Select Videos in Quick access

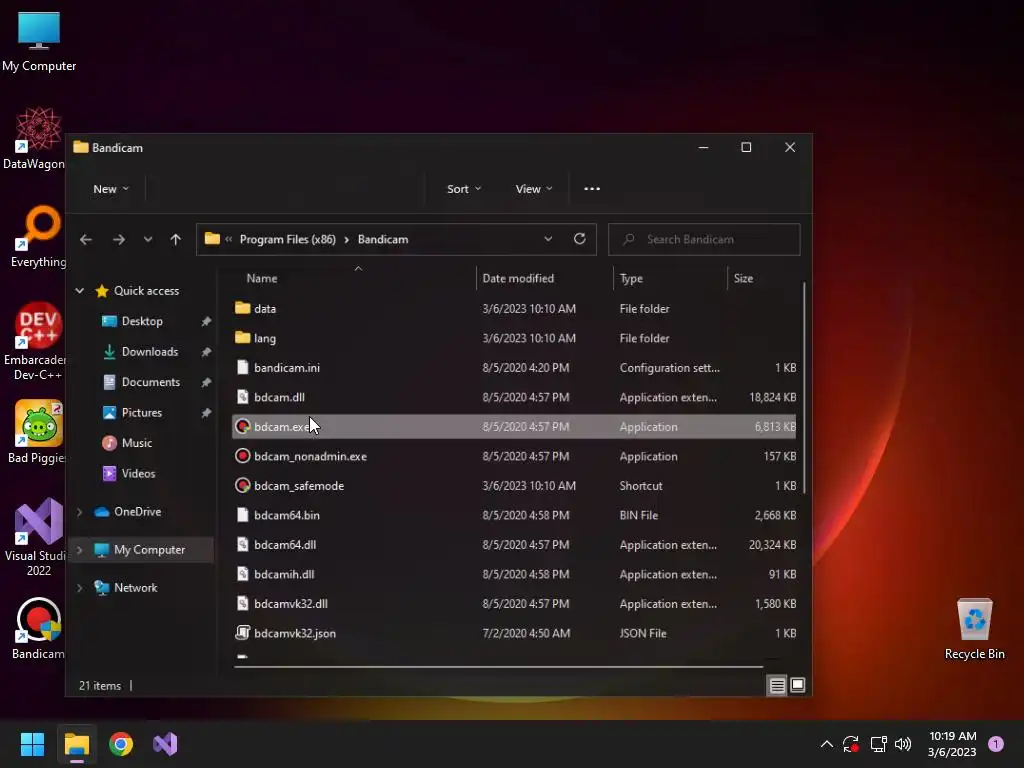point(138,473)
